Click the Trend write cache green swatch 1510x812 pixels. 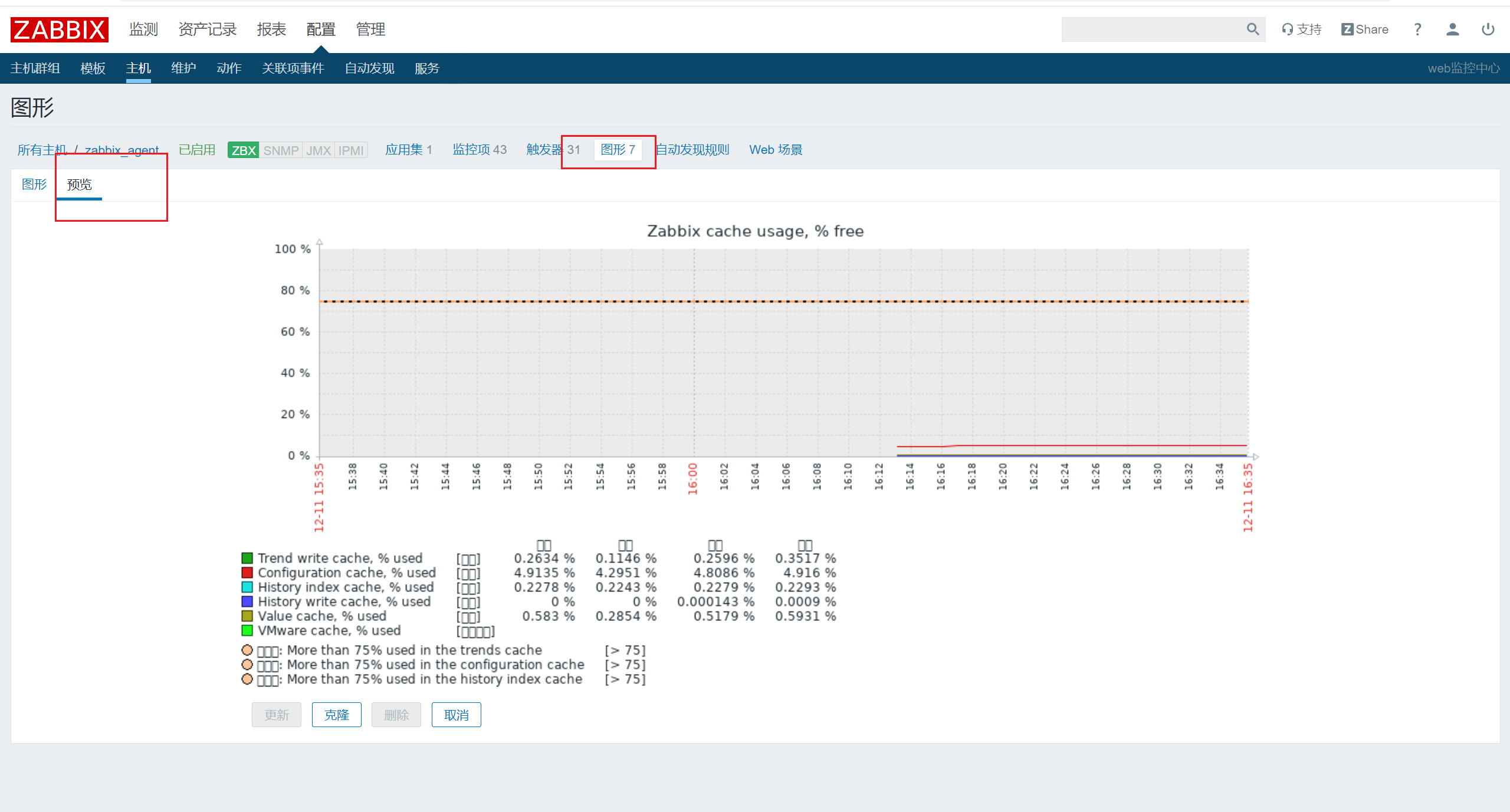click(247, 558)
